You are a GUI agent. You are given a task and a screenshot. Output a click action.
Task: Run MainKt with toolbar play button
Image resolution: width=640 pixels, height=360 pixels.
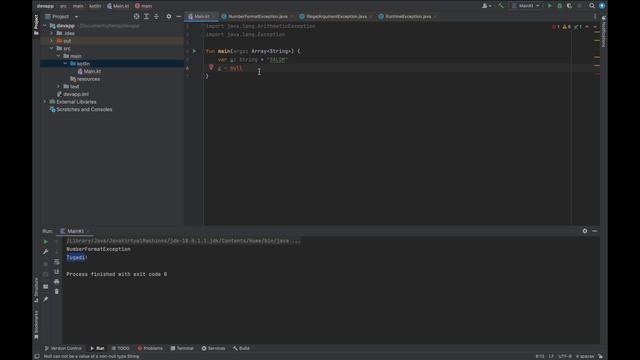tap(550, 6)
